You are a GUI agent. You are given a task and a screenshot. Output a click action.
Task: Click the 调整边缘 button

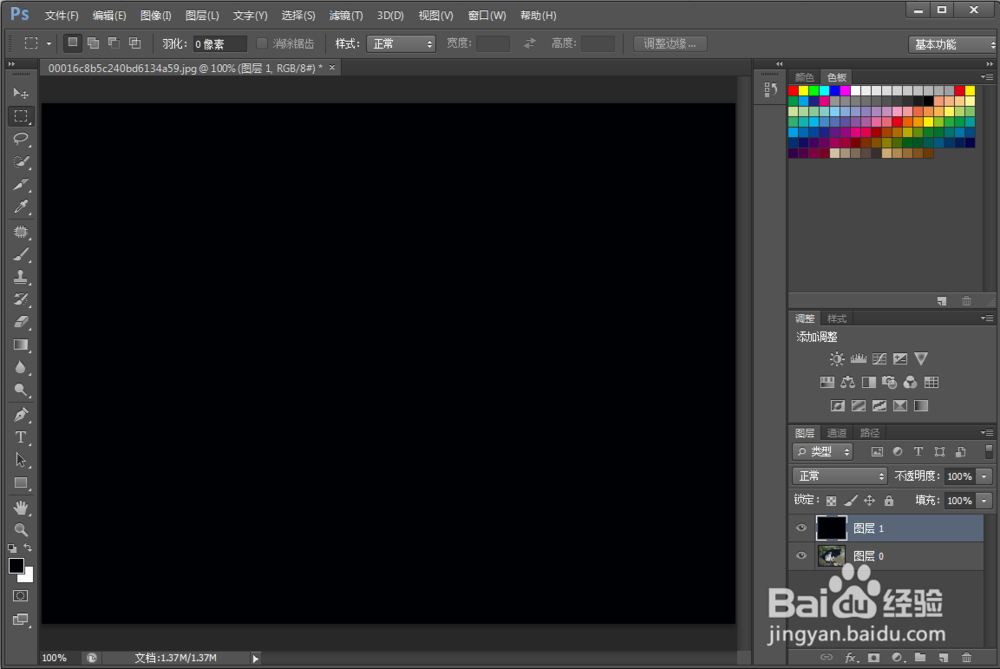point(670,43)
